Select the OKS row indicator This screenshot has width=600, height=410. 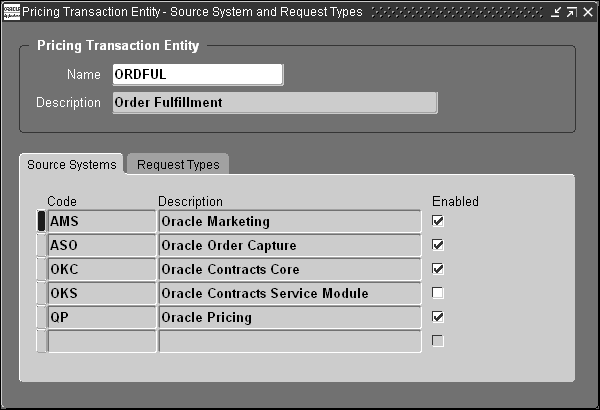coord(41,293)
